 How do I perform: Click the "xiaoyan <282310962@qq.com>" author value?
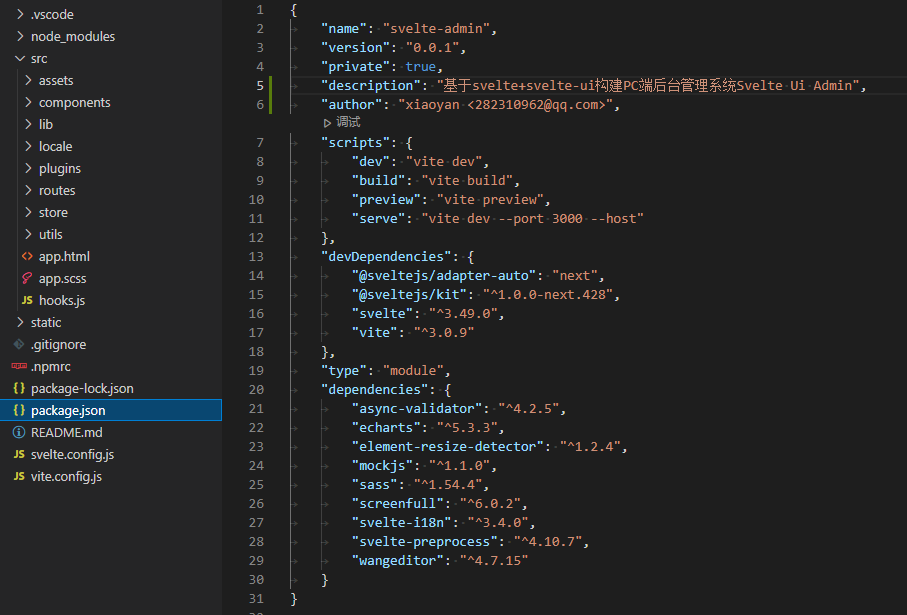click(506, 105)
